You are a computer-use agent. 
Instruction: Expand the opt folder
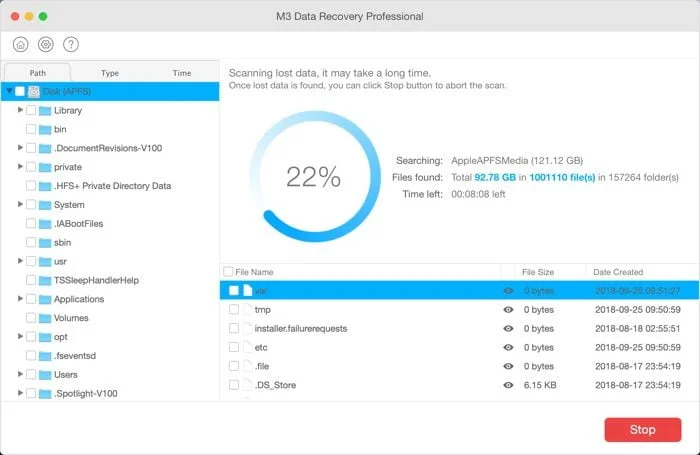[x=20, y=336]
